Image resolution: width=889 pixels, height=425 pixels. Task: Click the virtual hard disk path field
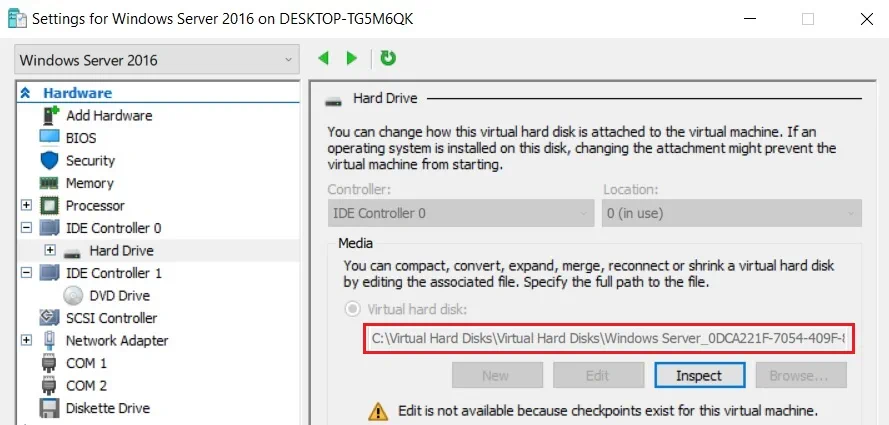608,339
